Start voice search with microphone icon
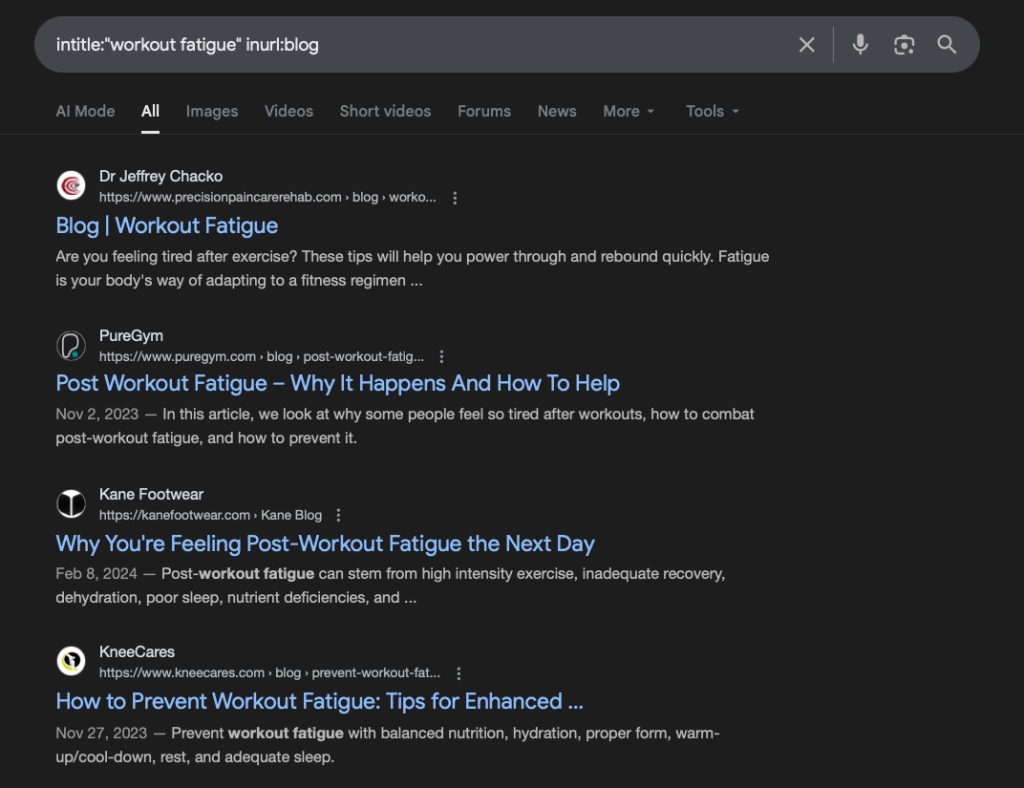The image size is (1024, 788). point(860,45)
